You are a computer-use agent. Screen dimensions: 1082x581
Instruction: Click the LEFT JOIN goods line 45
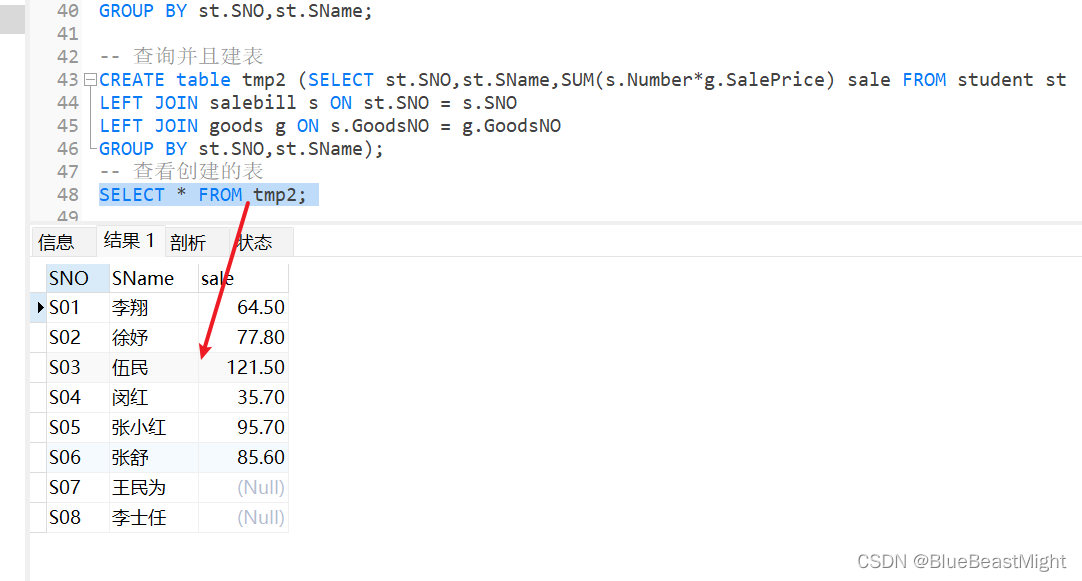pyautogui.click(x=330, y=126)
